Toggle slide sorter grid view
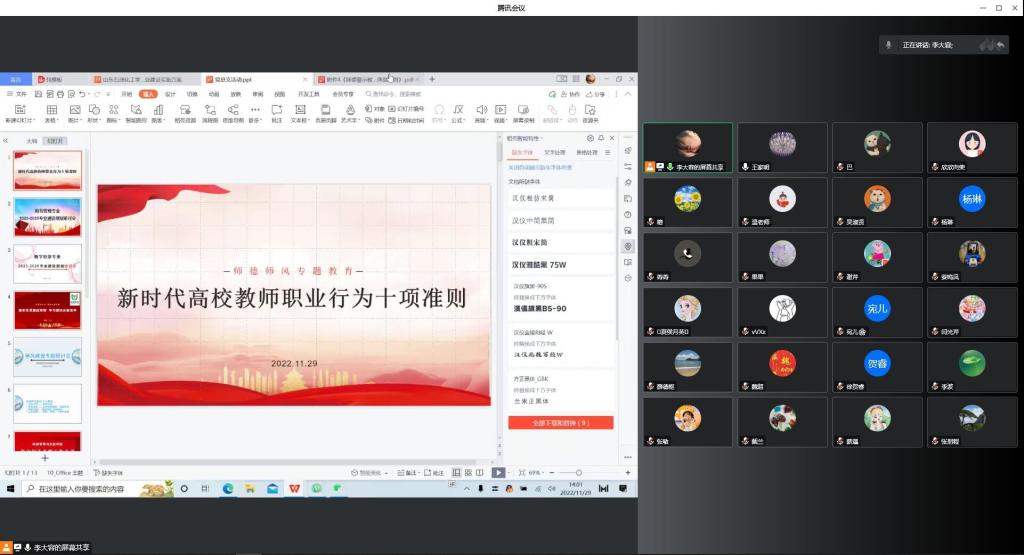1024x555 pixels. [467, 472]
